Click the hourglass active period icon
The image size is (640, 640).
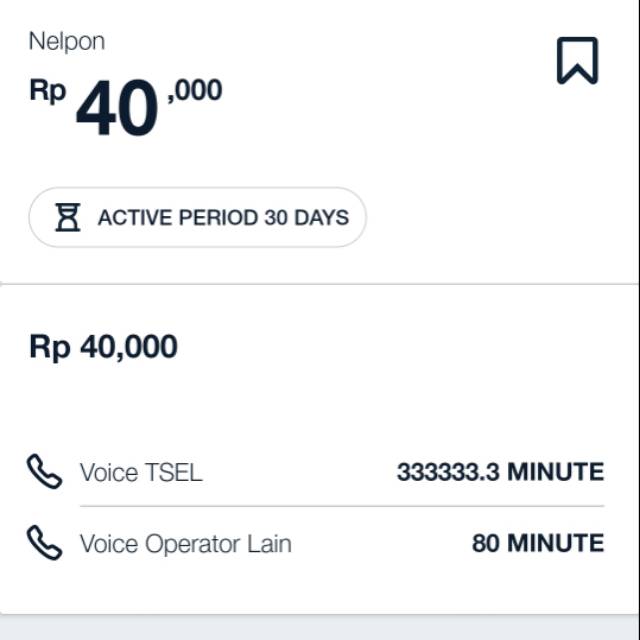pos(67,217)
